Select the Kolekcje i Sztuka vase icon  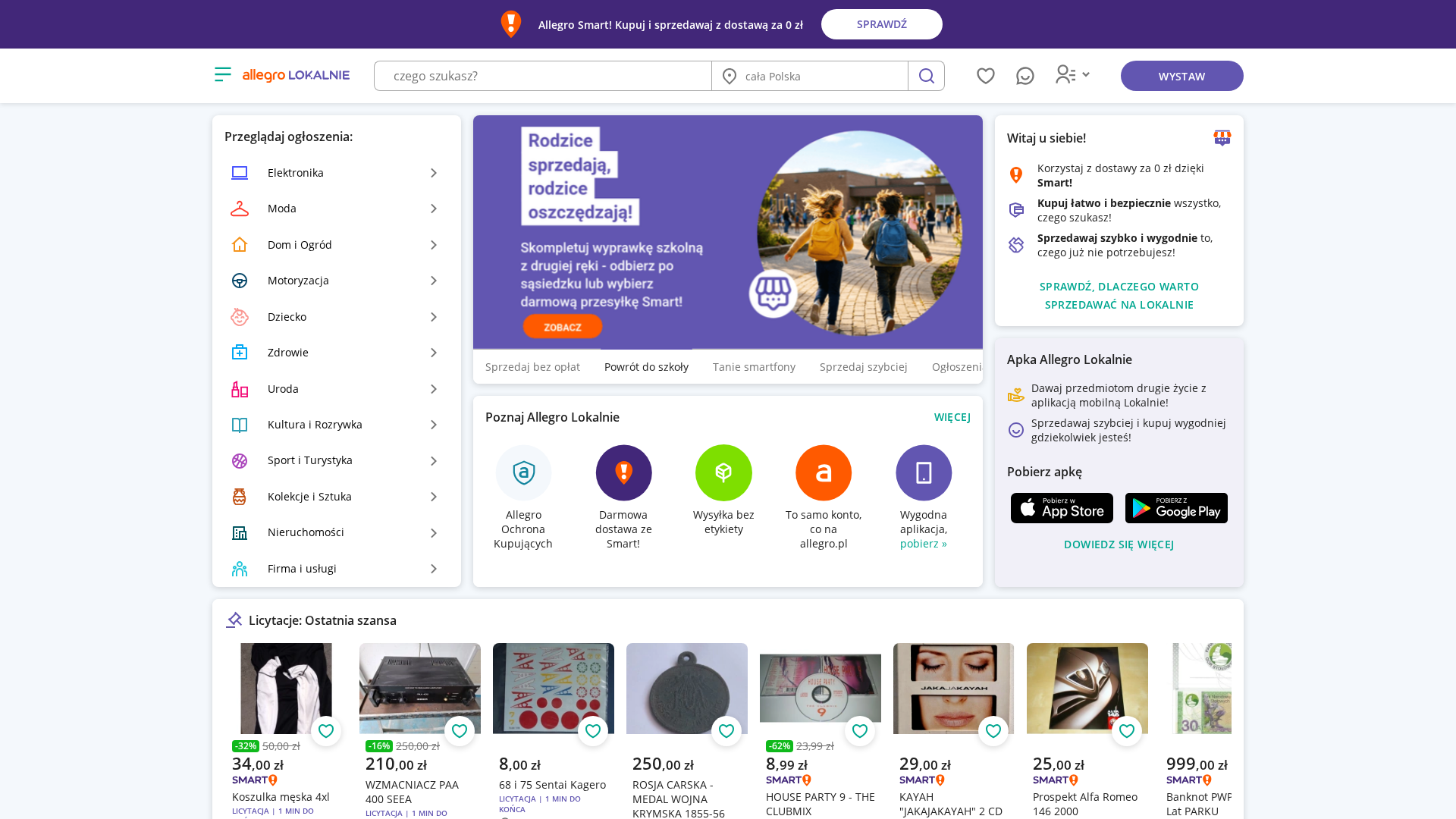(x=240, y=497)
